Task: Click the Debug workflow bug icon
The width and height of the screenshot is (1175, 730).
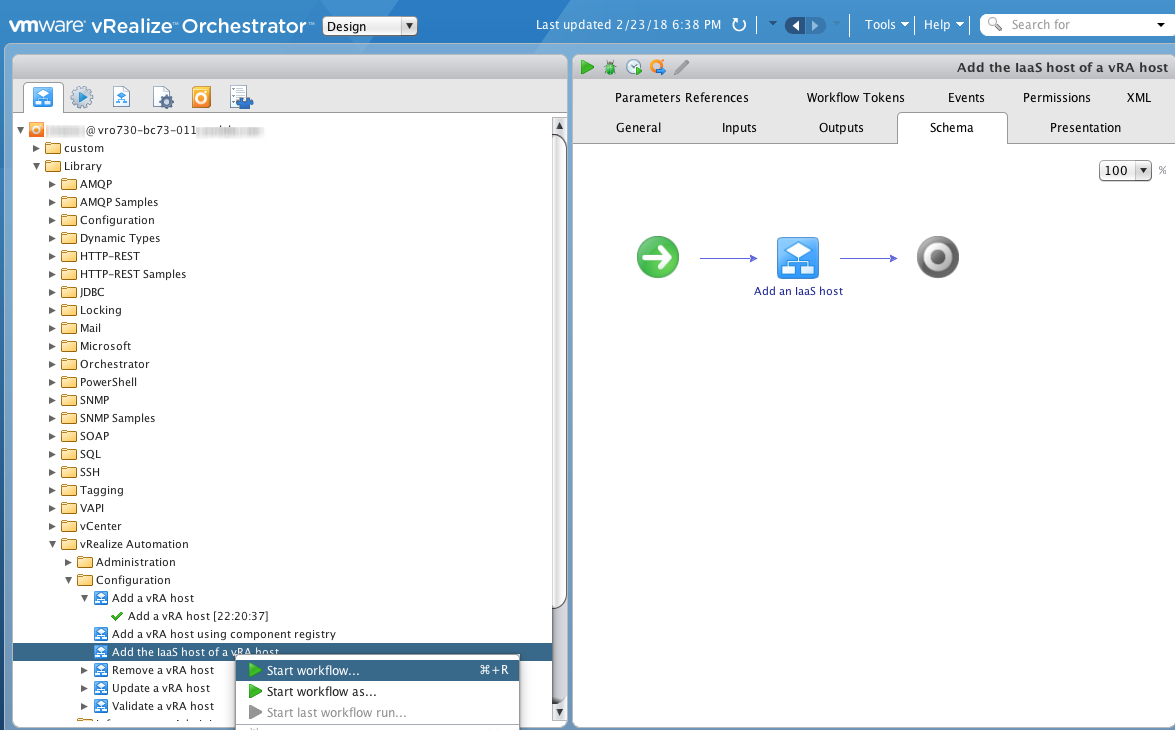Action: pos(611,67)
